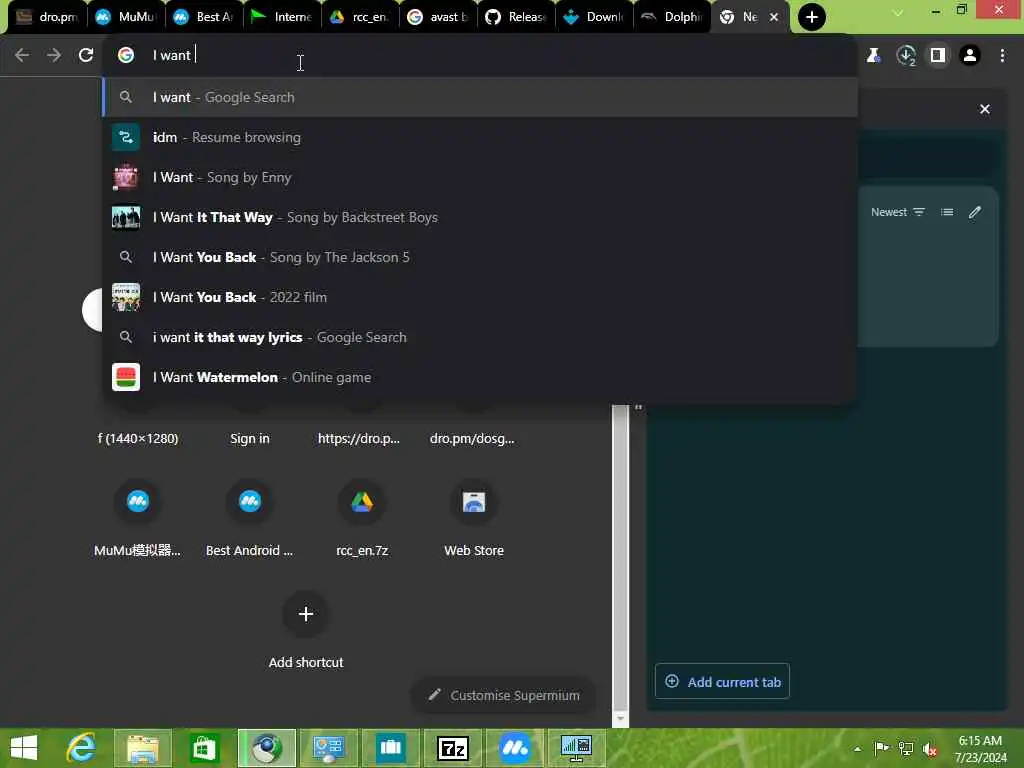Image resolution: width=1024 pixels, height=768 pixels.
Task: Switch to the rcc_en Google Drive tab
Action: (x=360, y=17)
